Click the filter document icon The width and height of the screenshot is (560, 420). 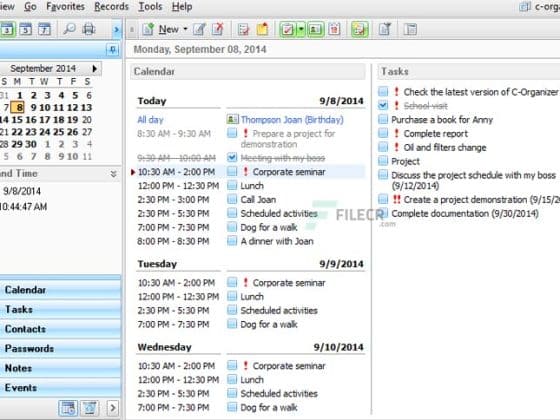click(x=385, y=29)
